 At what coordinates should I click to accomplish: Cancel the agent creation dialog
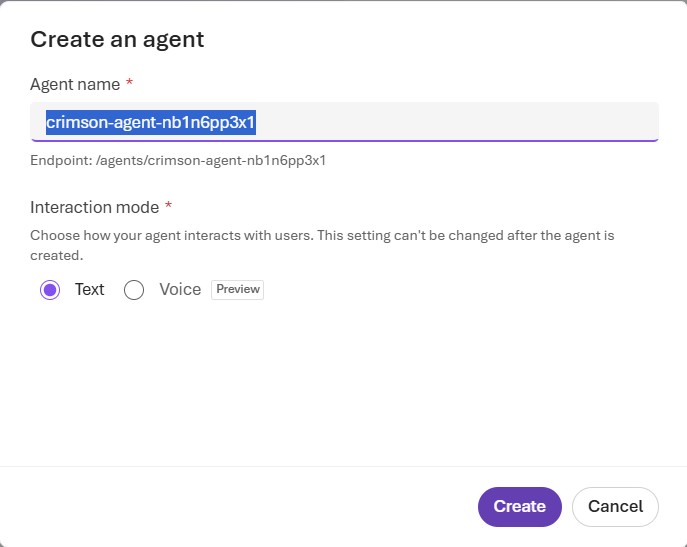tap(615, 507)
